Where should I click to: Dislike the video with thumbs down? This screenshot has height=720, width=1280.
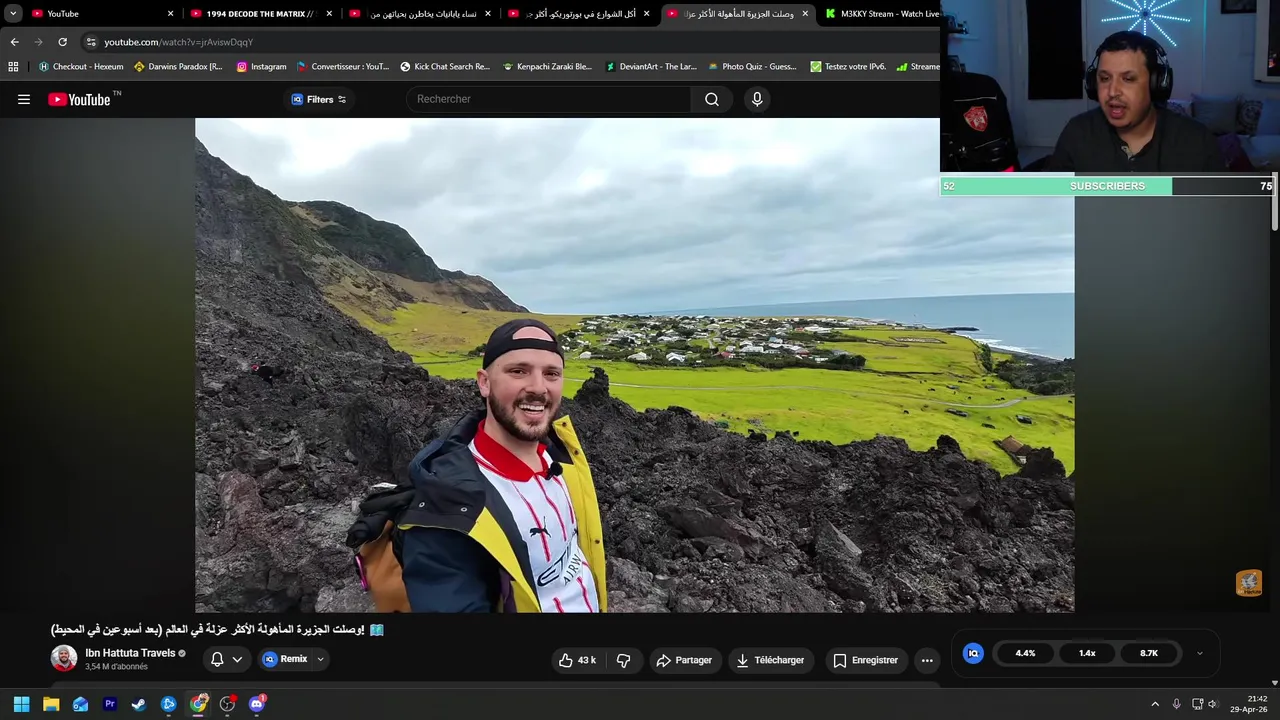(623, 660)
